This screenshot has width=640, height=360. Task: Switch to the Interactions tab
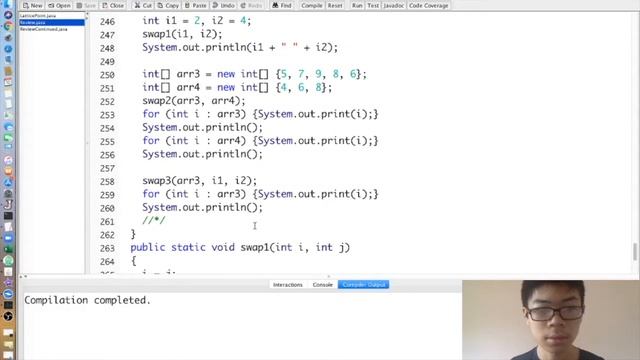(x=288, y=284)
